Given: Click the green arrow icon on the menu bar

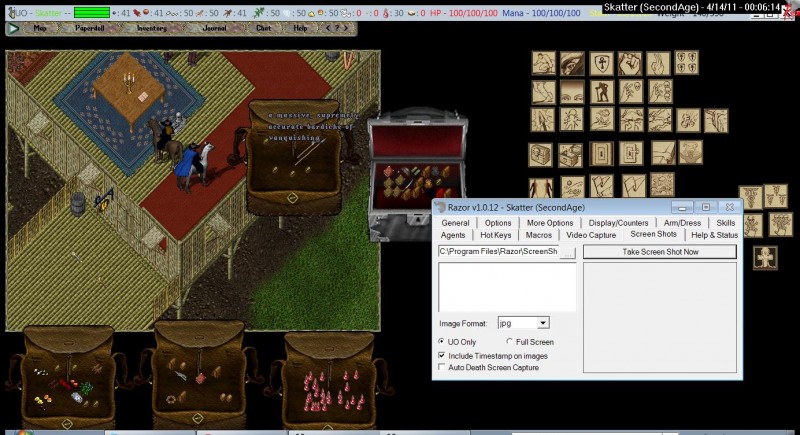Looking at the screenshot, I should point(13,28).
